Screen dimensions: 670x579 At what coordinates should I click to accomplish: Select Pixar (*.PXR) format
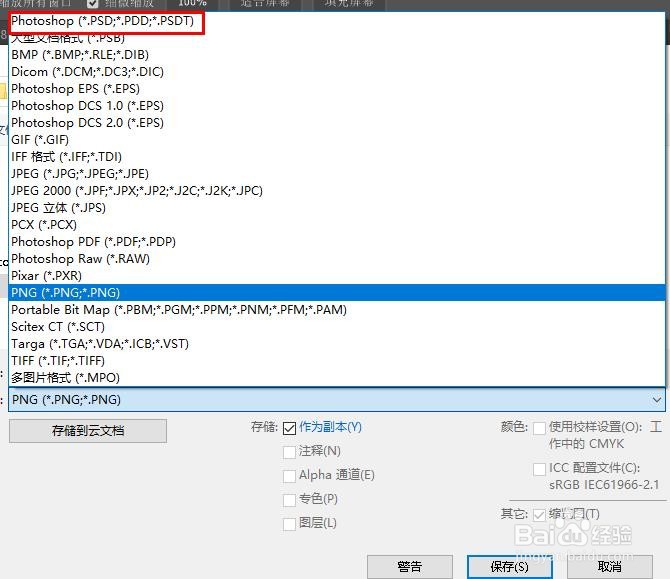pyautogui.click(x=337, y=276)
